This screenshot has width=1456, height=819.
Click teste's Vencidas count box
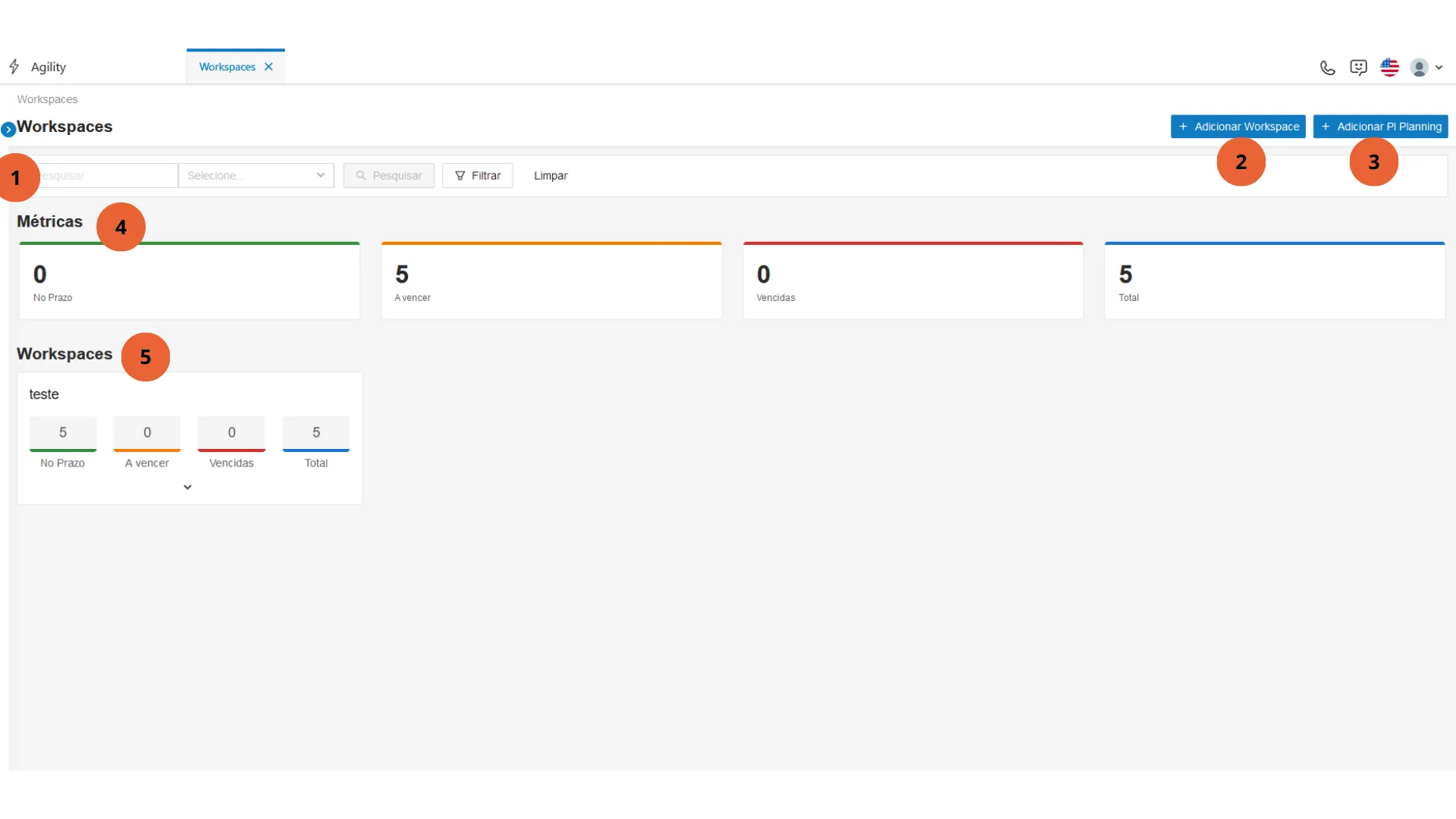pos(231,433)
